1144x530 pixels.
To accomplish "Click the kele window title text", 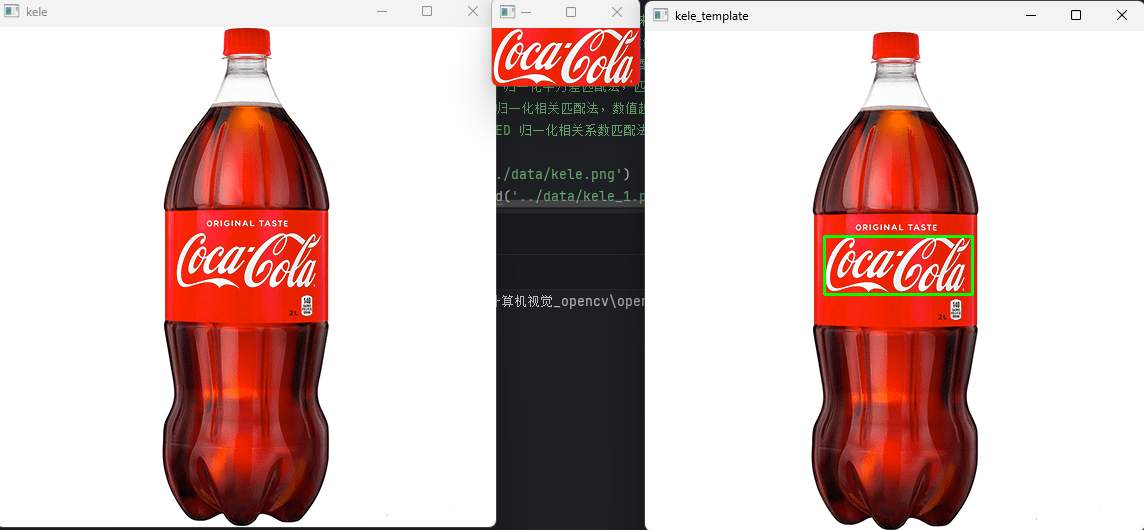I will pos(36,12).
